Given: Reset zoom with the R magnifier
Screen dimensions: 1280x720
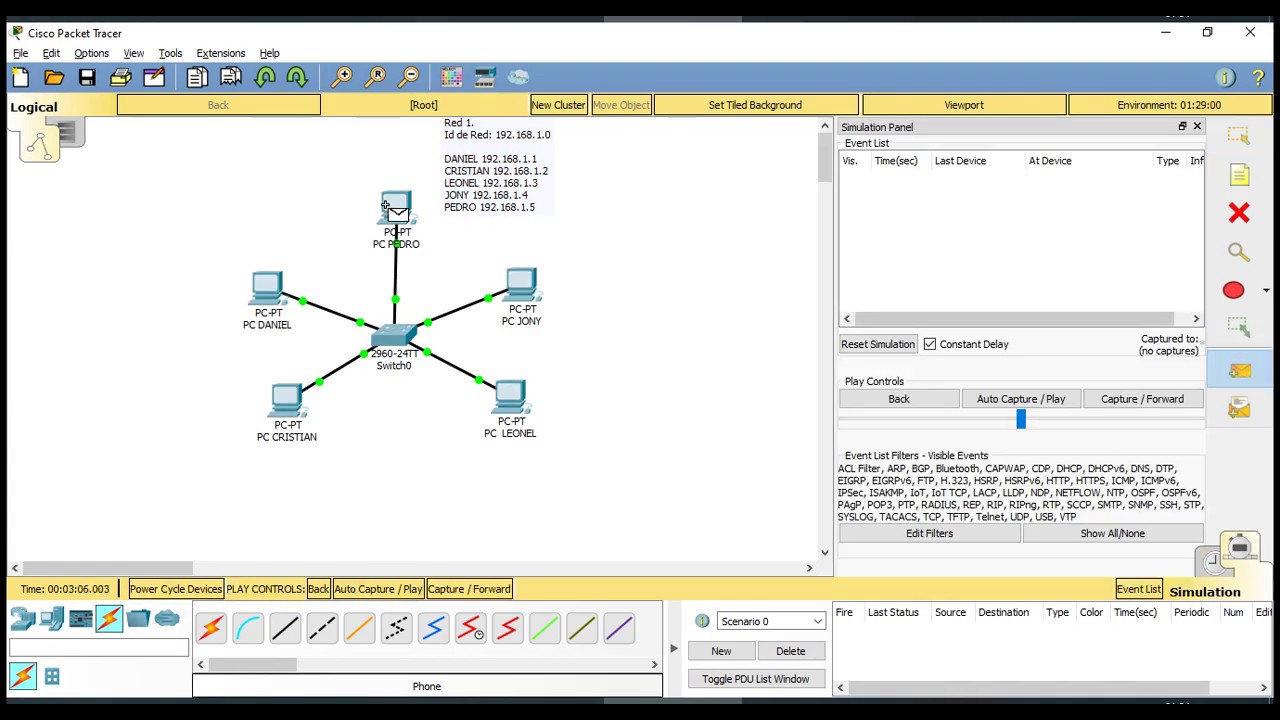Looking at the screenshot, I should 376,77.
